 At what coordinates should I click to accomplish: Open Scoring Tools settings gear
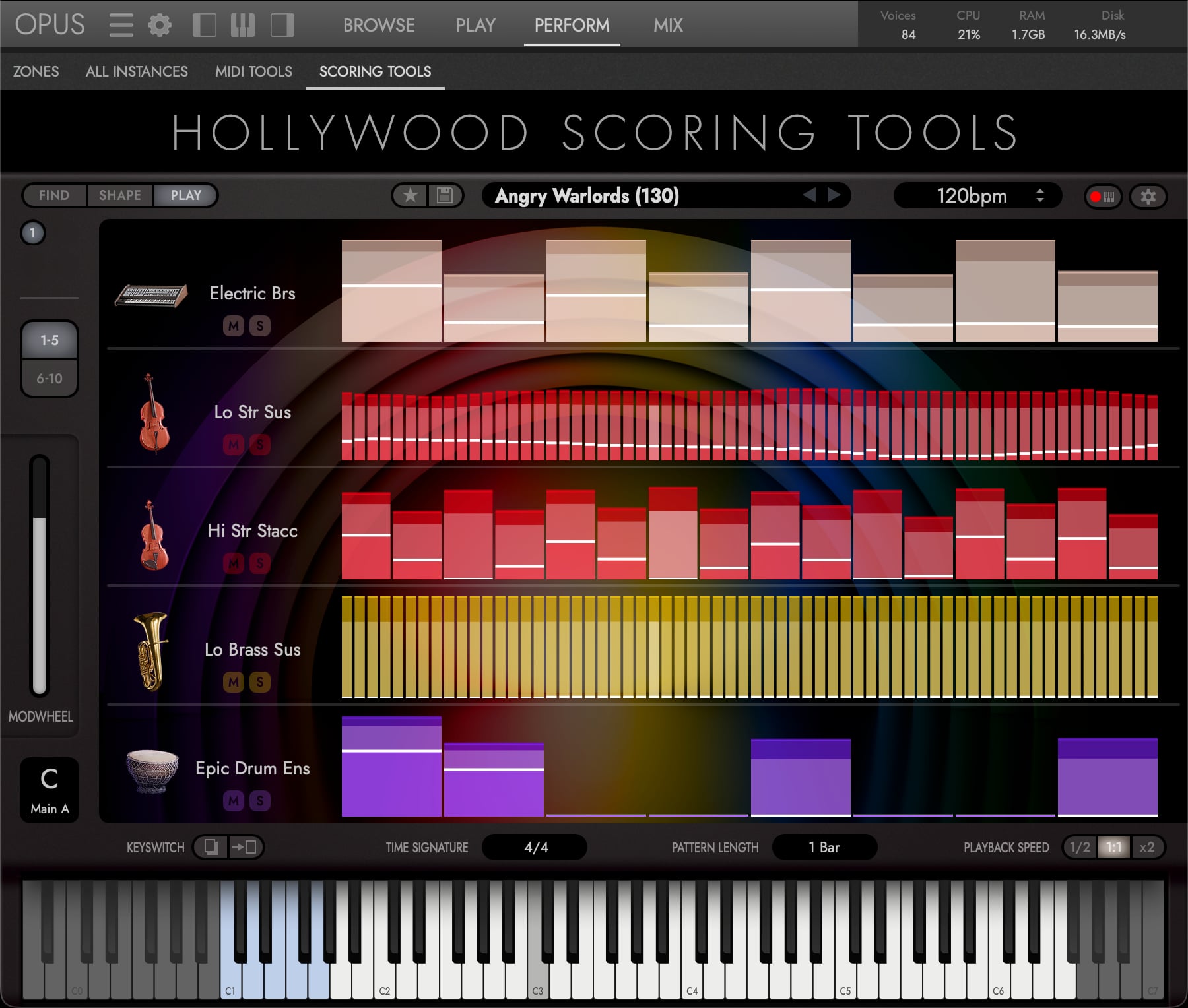1148,197
